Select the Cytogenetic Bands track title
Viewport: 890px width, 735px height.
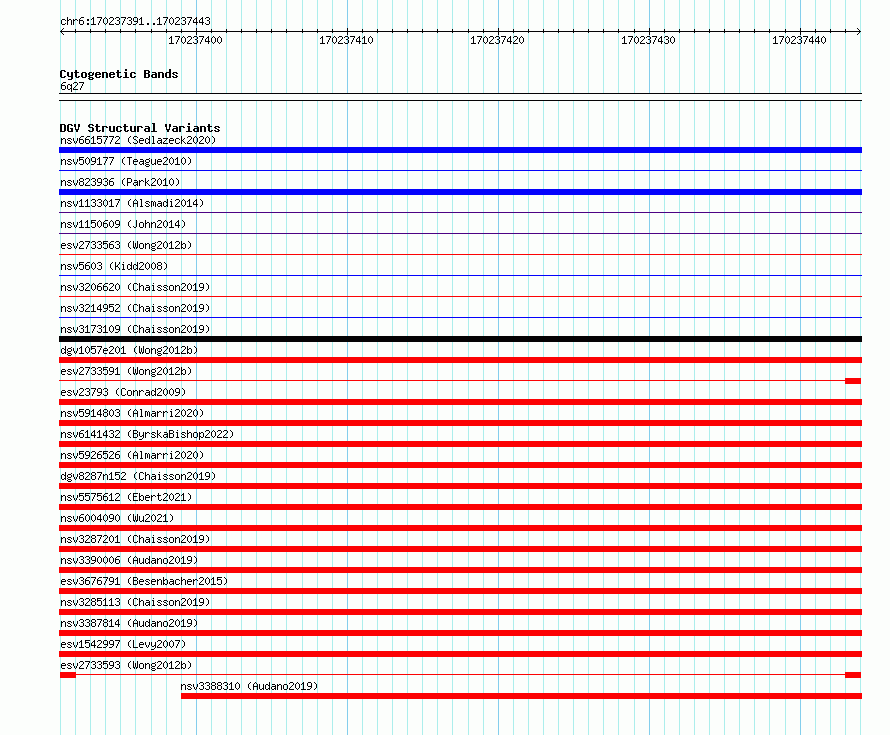(119, 74)
